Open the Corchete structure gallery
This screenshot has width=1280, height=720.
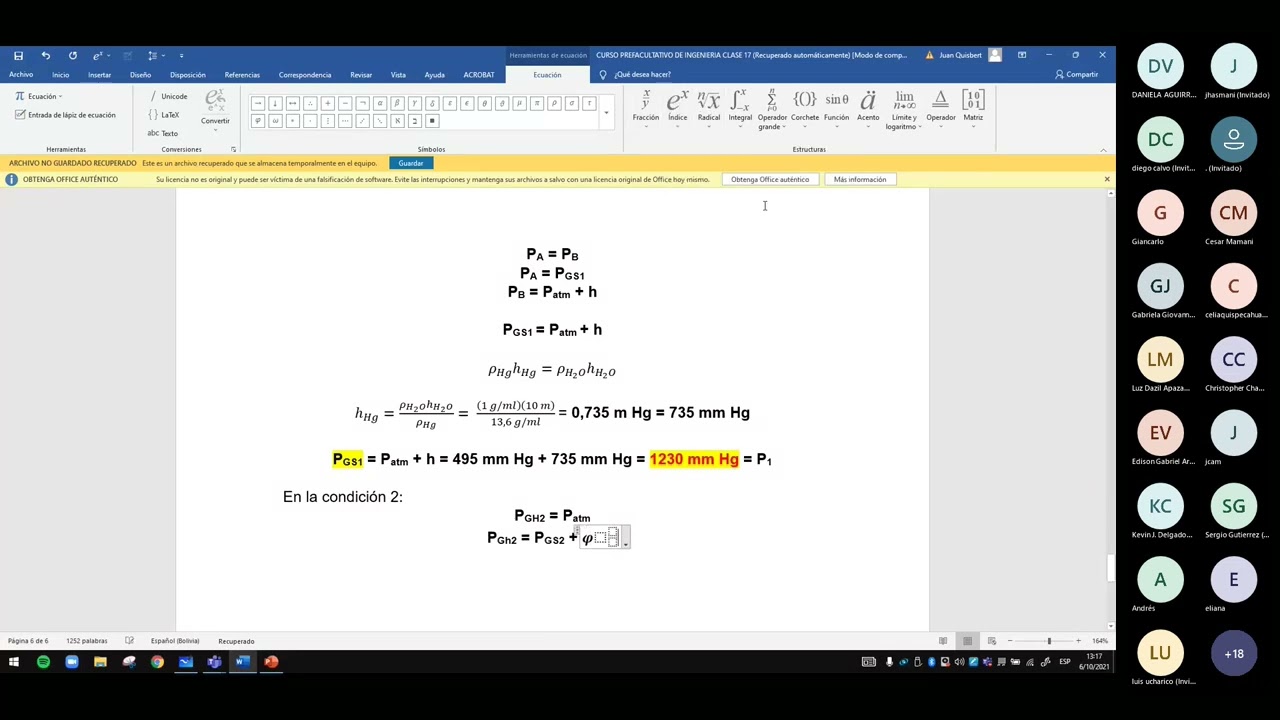(x=805, y=109)
